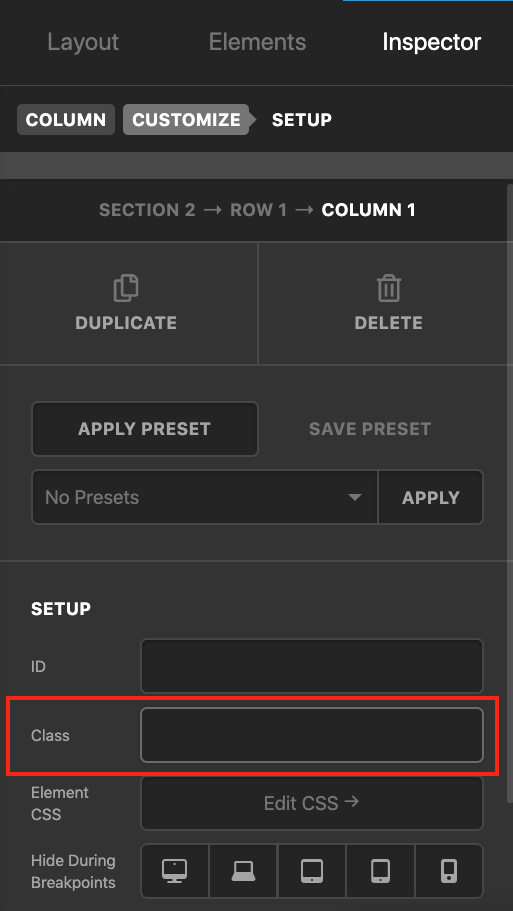
Task: Toggle hide on portrait tablet breakpoint
Action: tap(381, 871)
